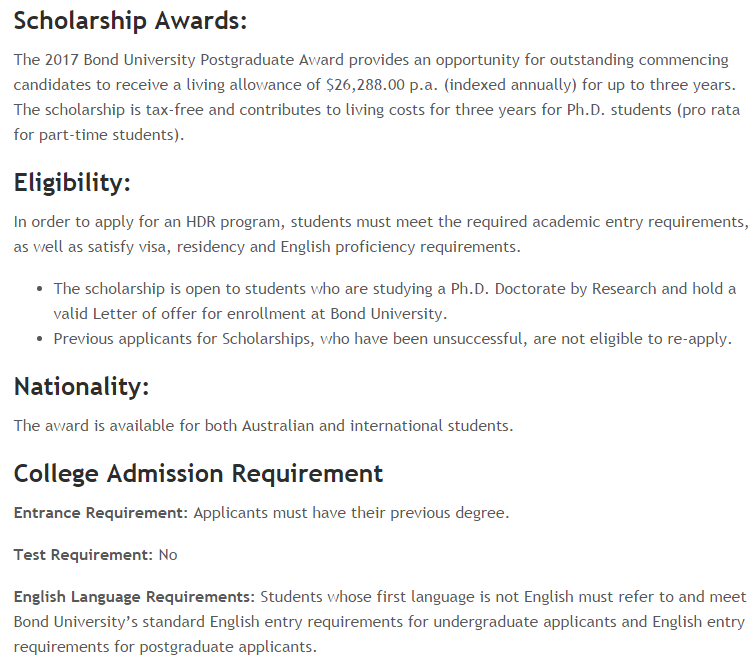Click the bullet about previous applicants
The image size is (752, 670).
pyautogui.click(x=392, y=339)
